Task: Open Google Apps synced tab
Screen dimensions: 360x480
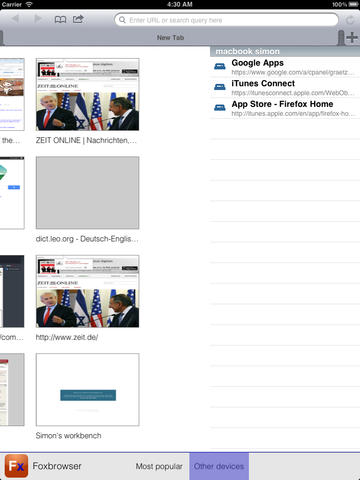Action: pyautogui.click(x=285, y=67)
